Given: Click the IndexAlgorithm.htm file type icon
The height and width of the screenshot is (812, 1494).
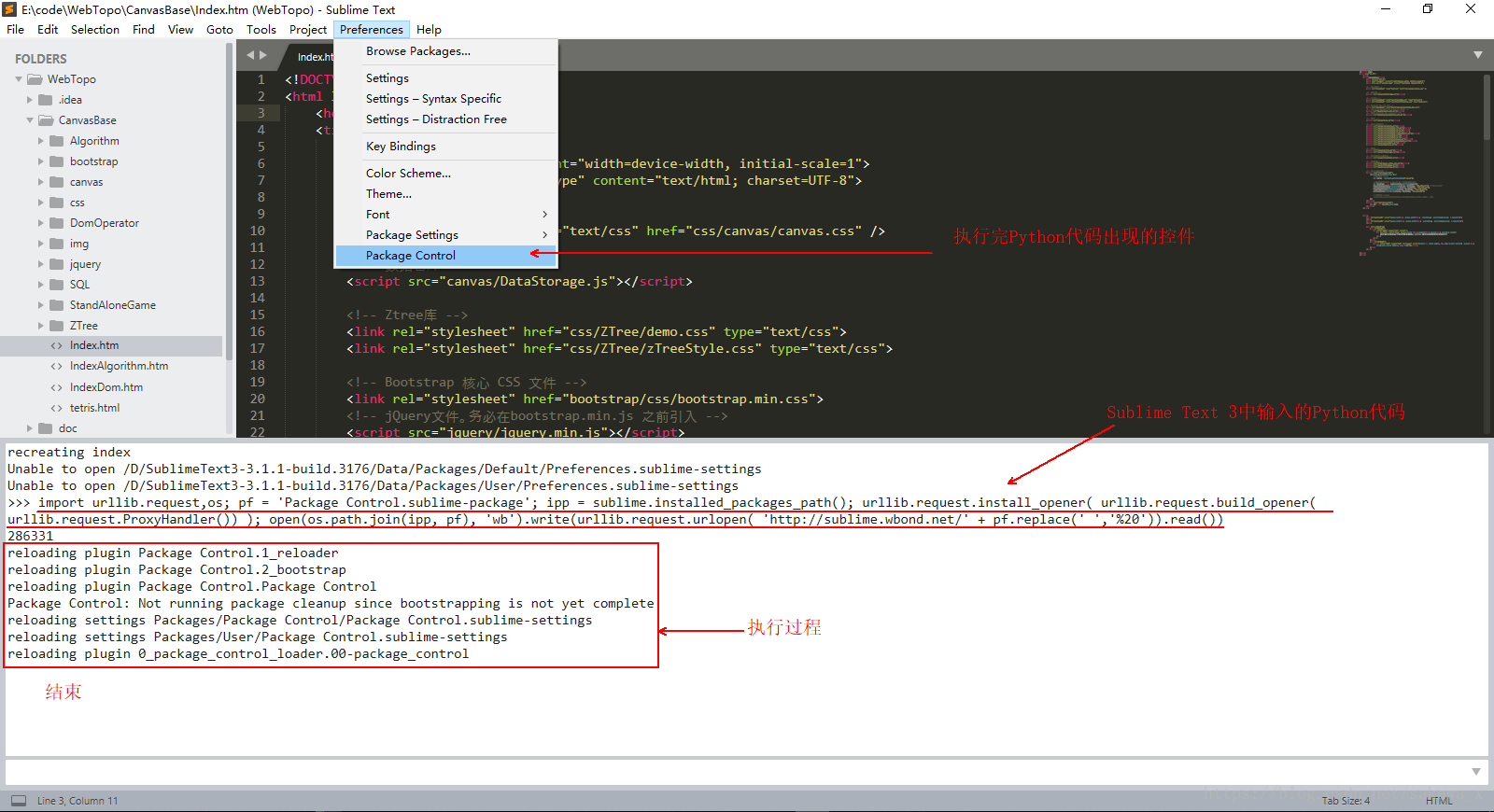Looking at the screenshot, I should point(57,367).
